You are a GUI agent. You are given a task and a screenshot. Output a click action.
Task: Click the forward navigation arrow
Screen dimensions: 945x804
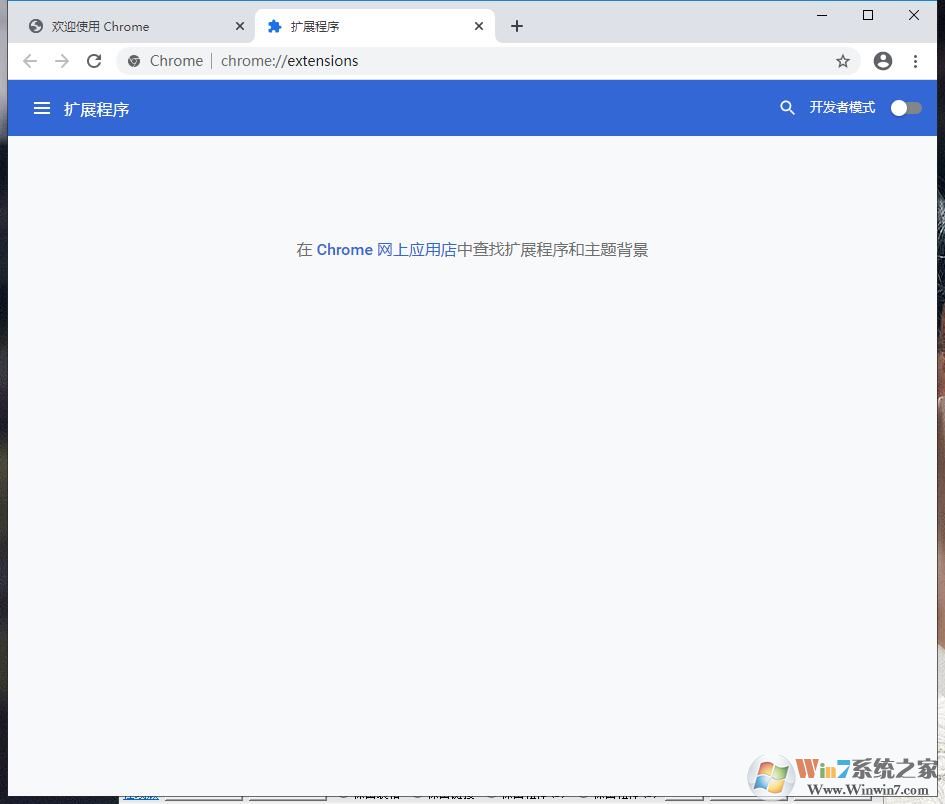(61, 61)
